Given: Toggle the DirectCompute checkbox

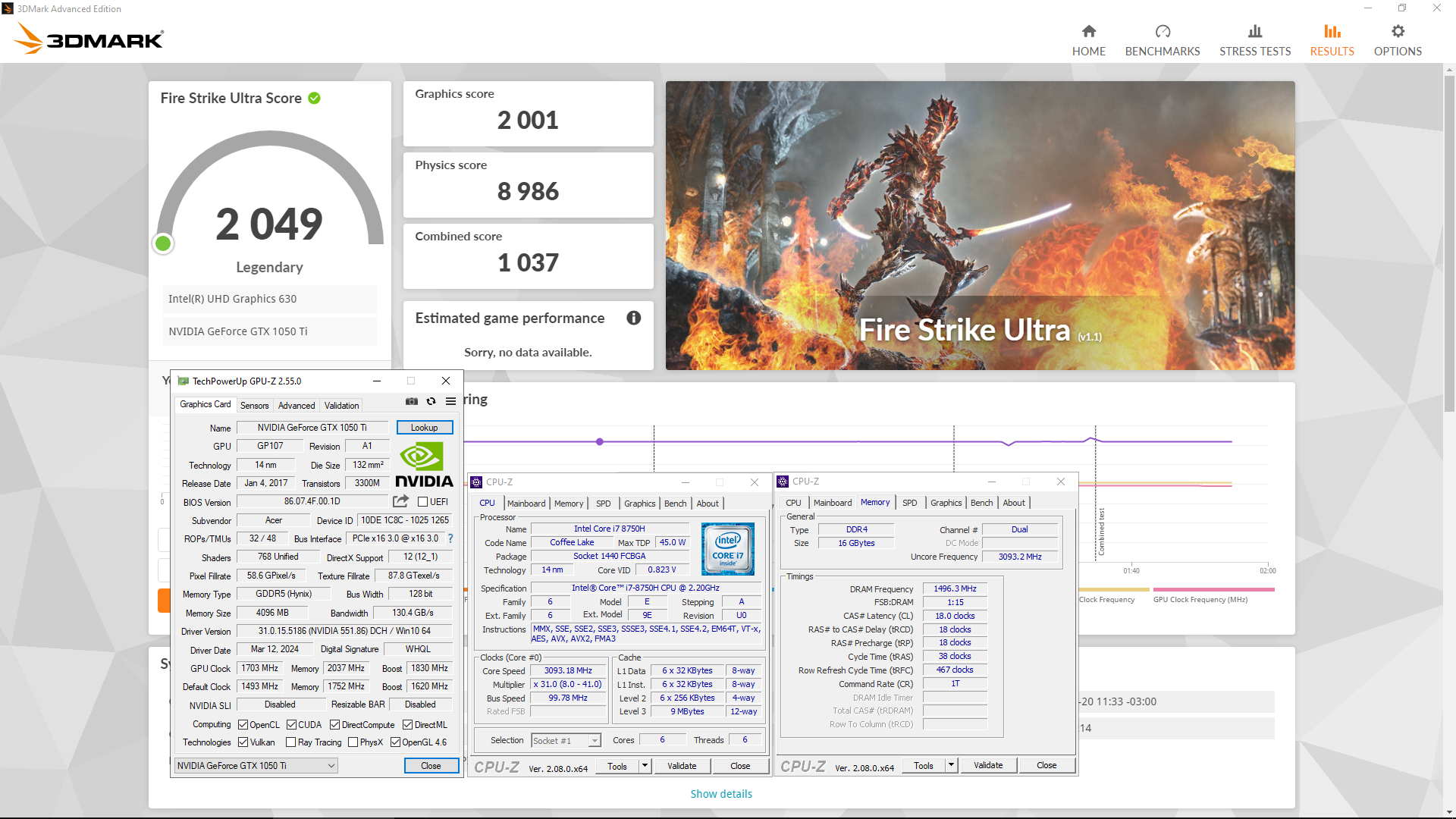Looking at the screenshot, I should [x=334, y=724].
